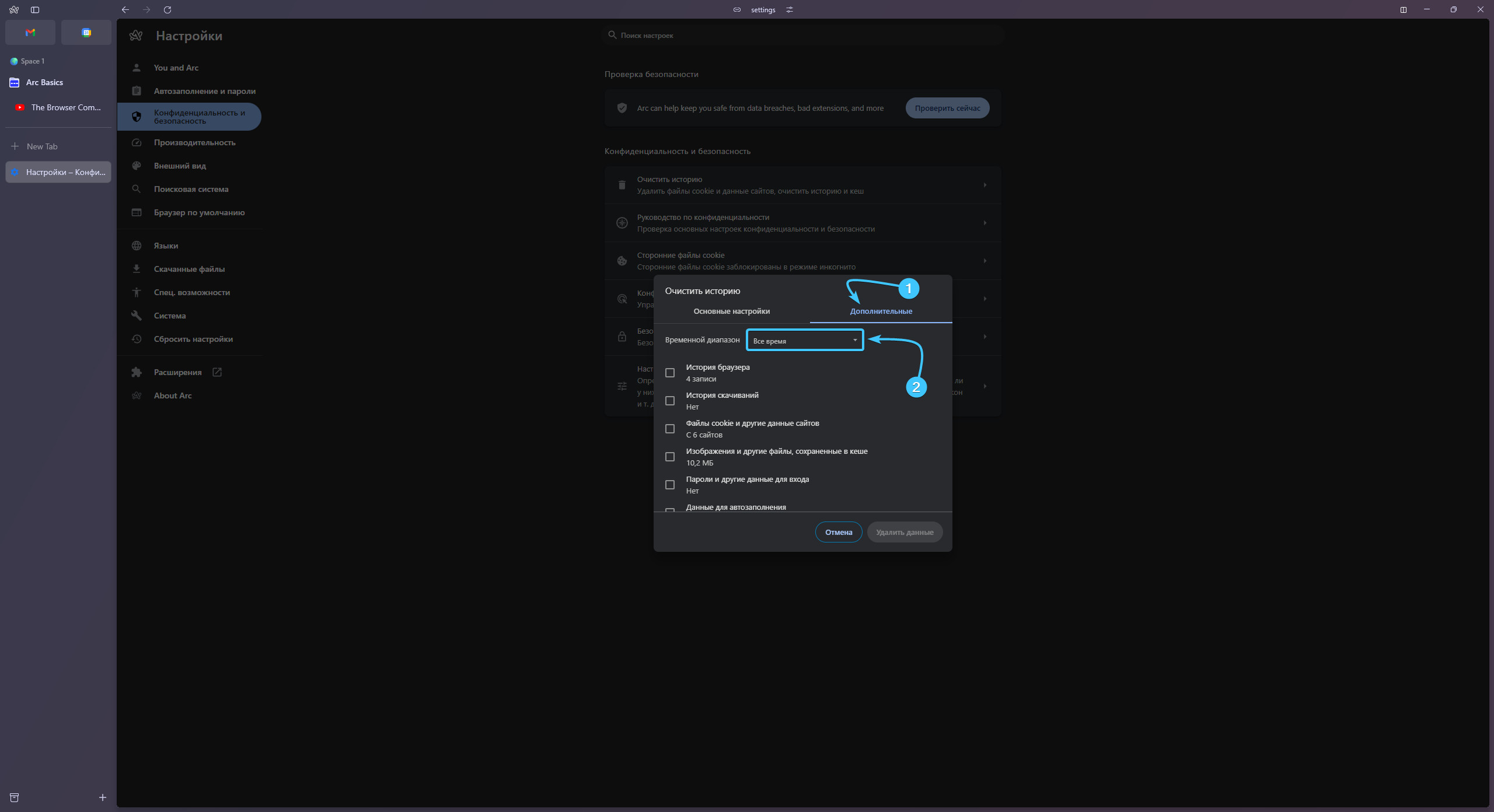
Task: Expand the Сторонние файлы cookie row arrow
Action: tap(985, 261)
